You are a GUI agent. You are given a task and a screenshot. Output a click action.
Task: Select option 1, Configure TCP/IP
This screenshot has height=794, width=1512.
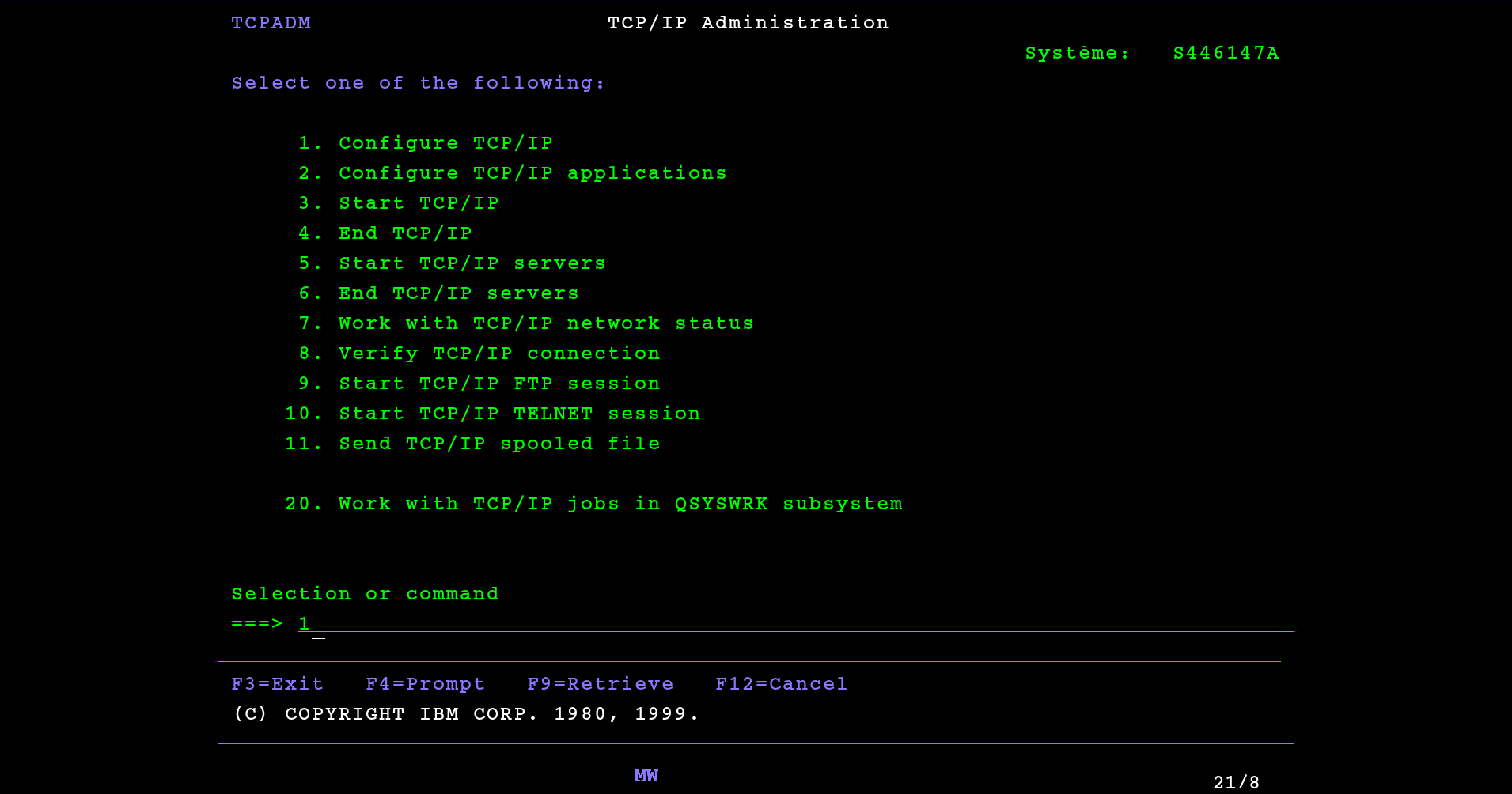445,142
